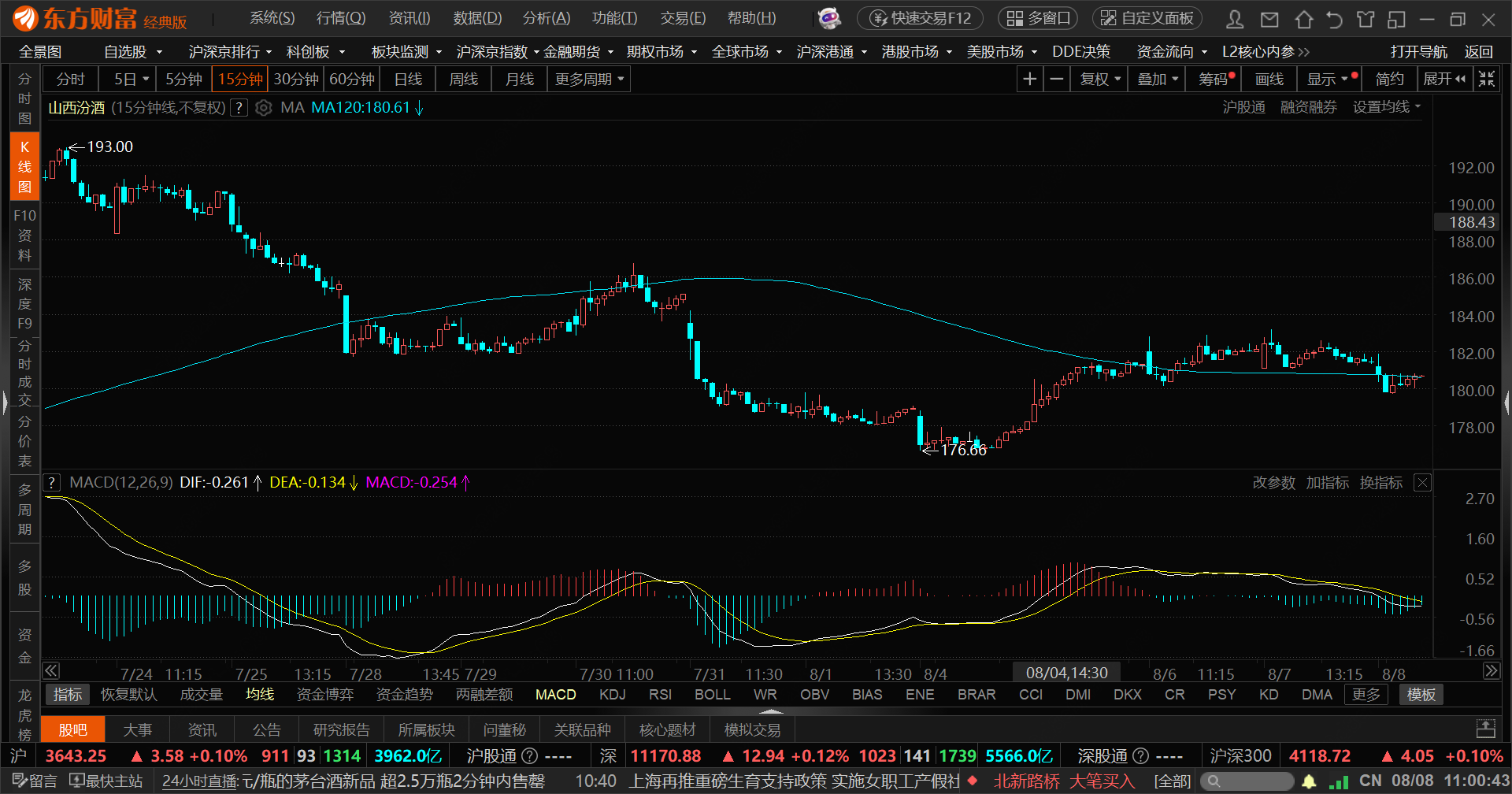Viewport: 1512px width, 794px height.
Task: Click the fullscreen collapse arrows icon
Action: pos(1486,79)
